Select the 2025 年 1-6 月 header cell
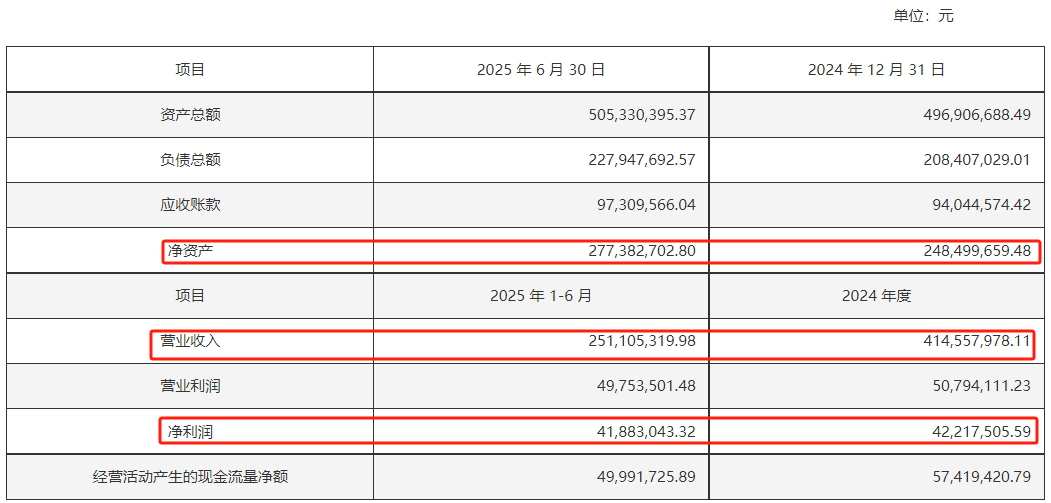The image size is (1051, 503). point(541,296)
